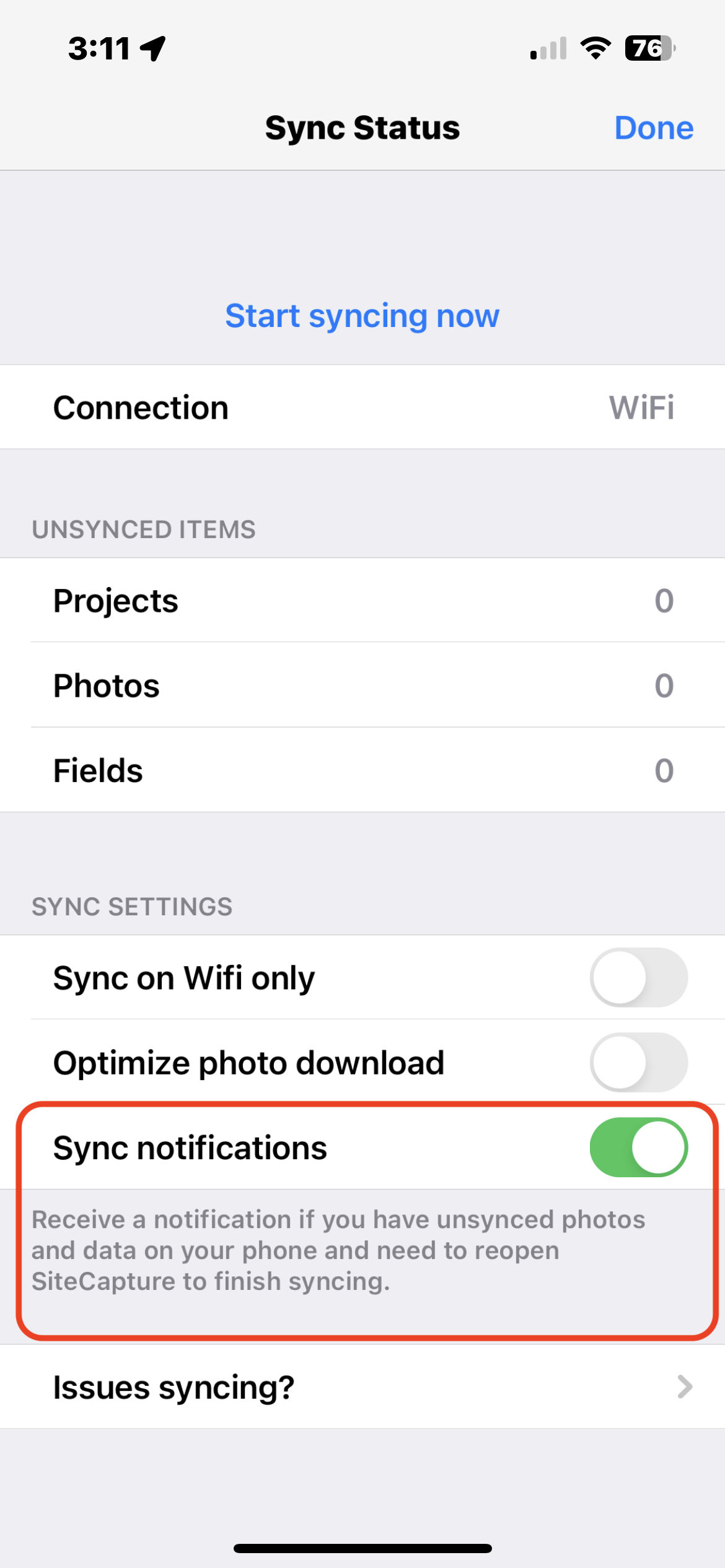Tap the 3:11 clock in status bar
The image size is (725, 1568).
pyautogui.click(x=99, y=48)
